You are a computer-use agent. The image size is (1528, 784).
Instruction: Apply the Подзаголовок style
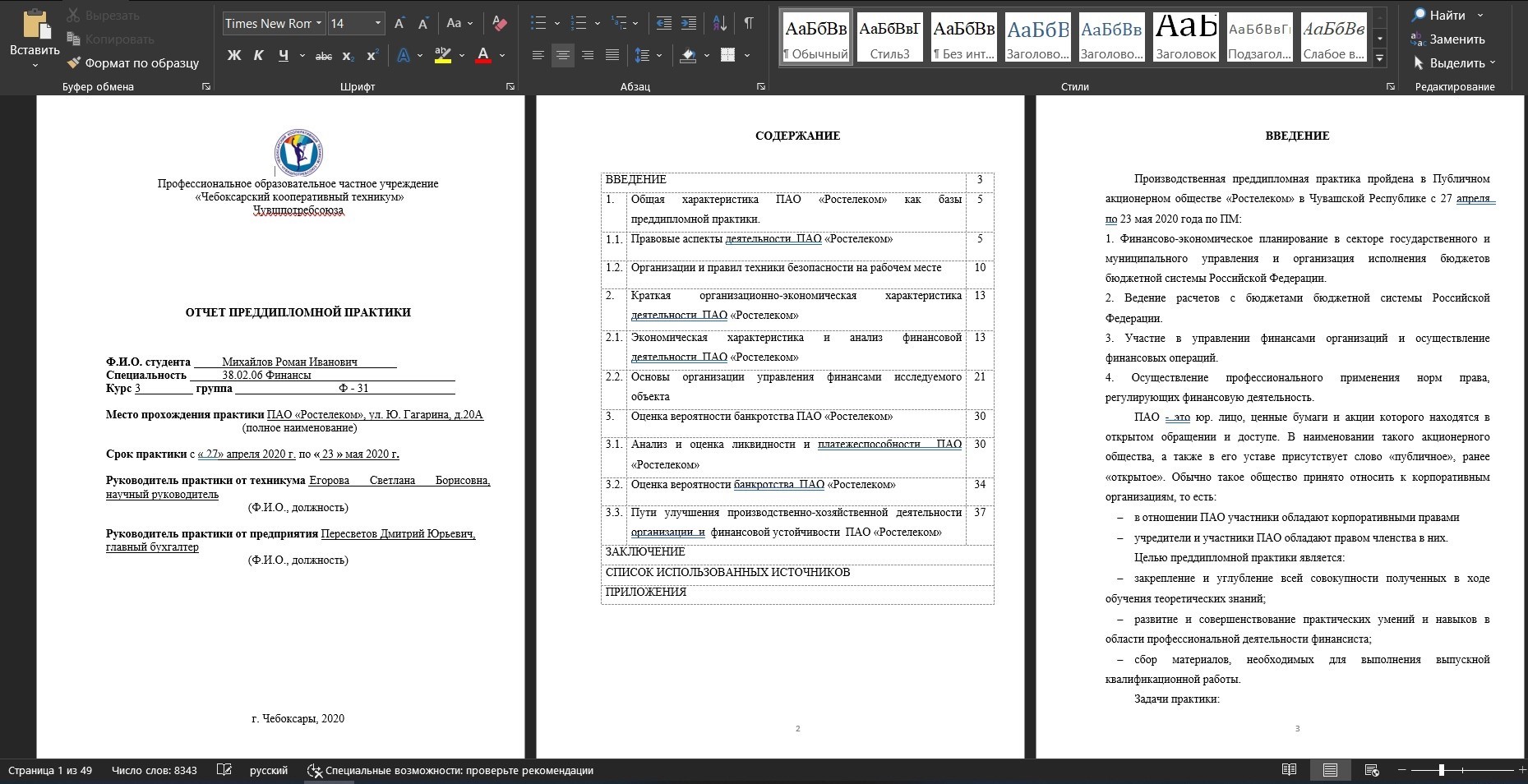click(1259, 37)
